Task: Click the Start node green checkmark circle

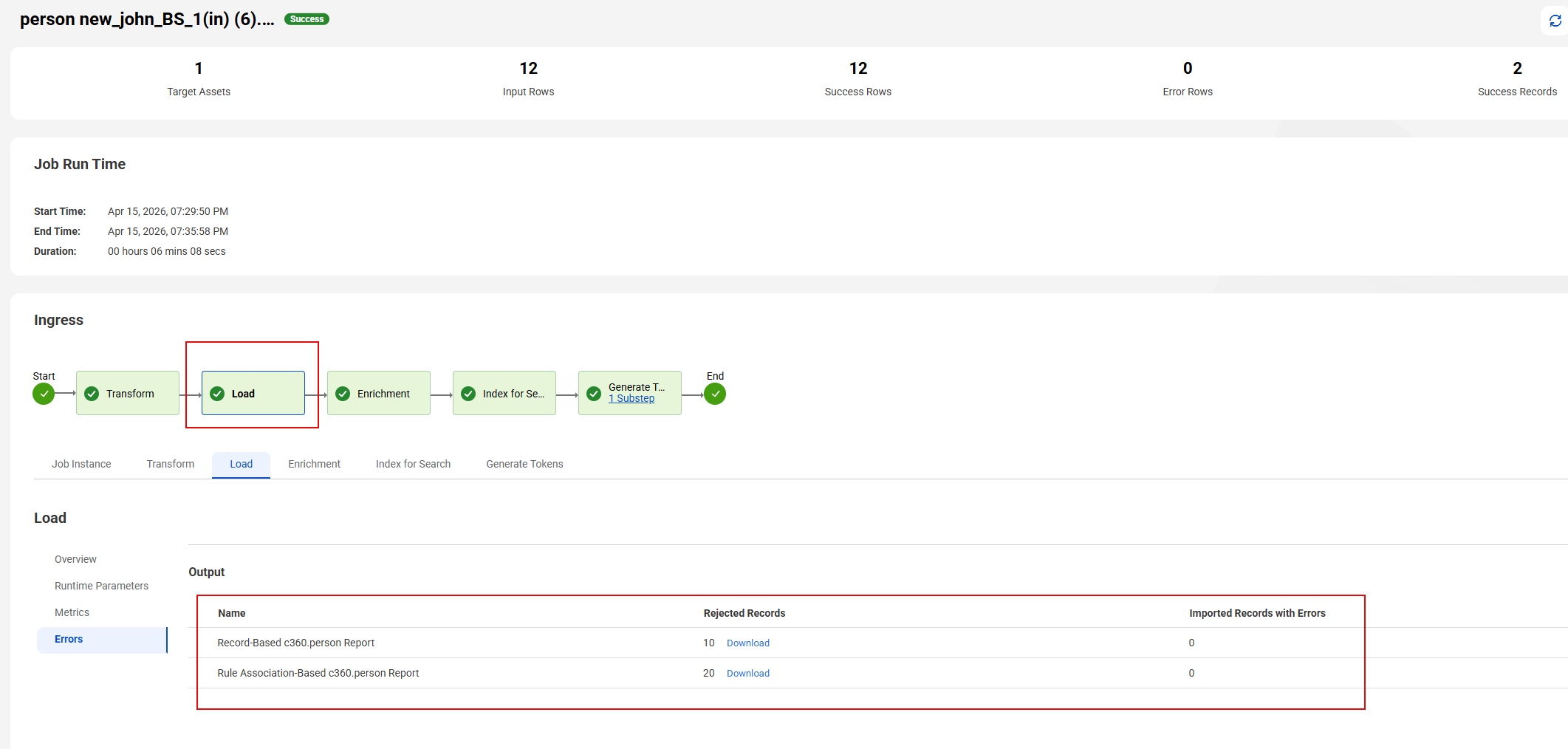Action: click(44, 394)
